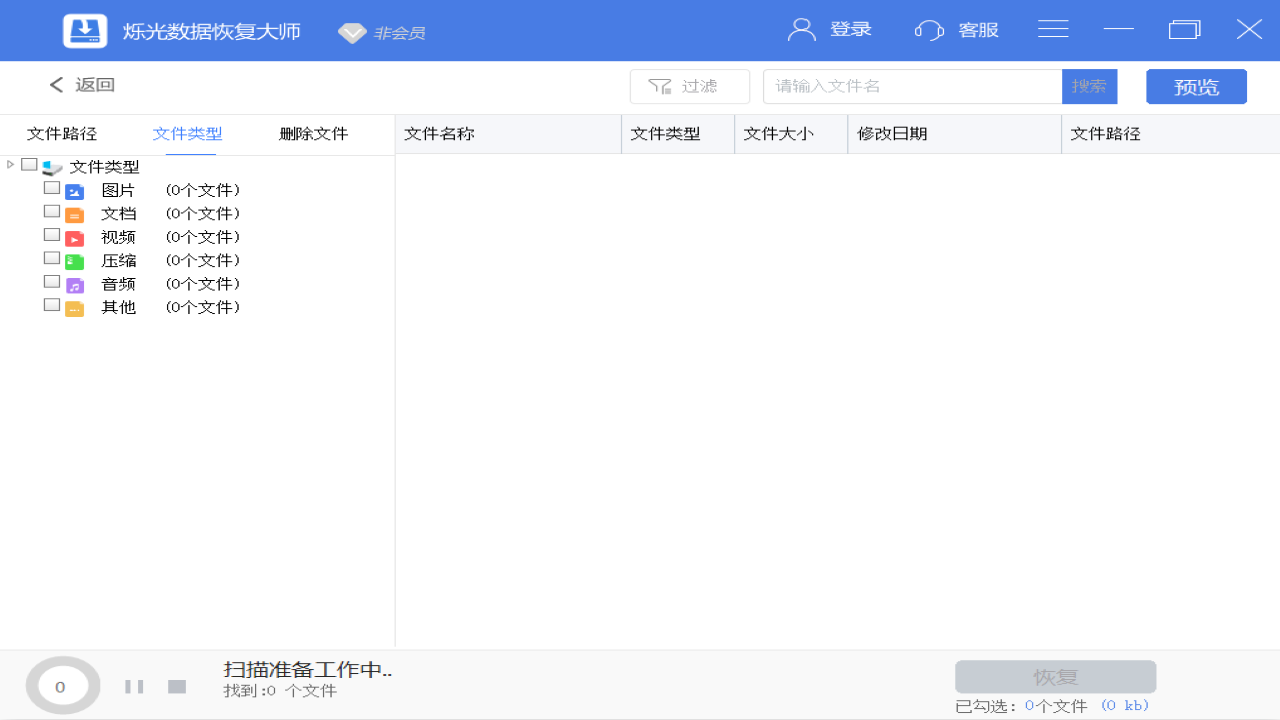Click the 其他 other-files type icon
The image size is (1280, 720).
click(73, 307)
